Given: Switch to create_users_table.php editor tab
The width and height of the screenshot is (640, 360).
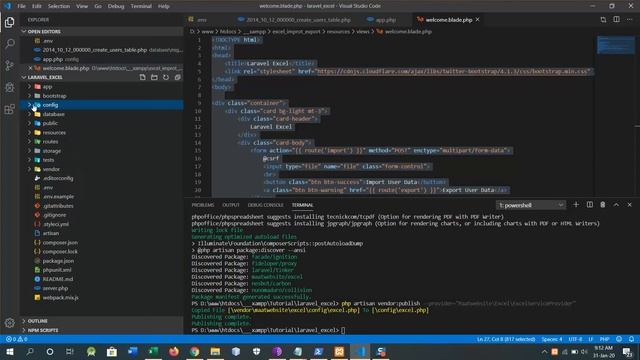Looking at the screenshot, I should point(298,20).
